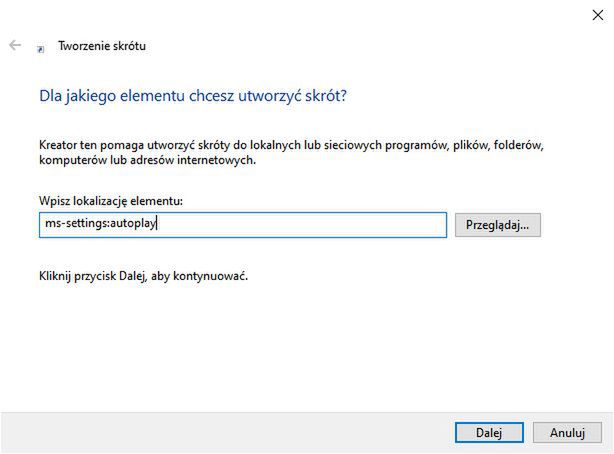Click the gray footer bar left of Dalej

tap(220, 432)
